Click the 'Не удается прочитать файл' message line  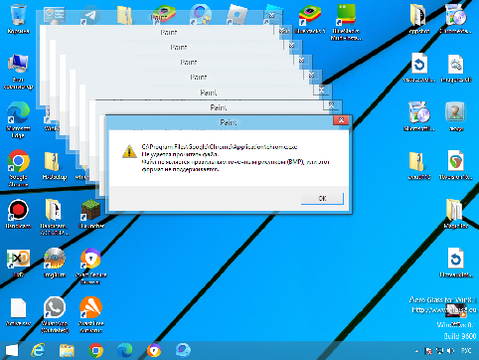pyautogui.click(x=180, y=154)
